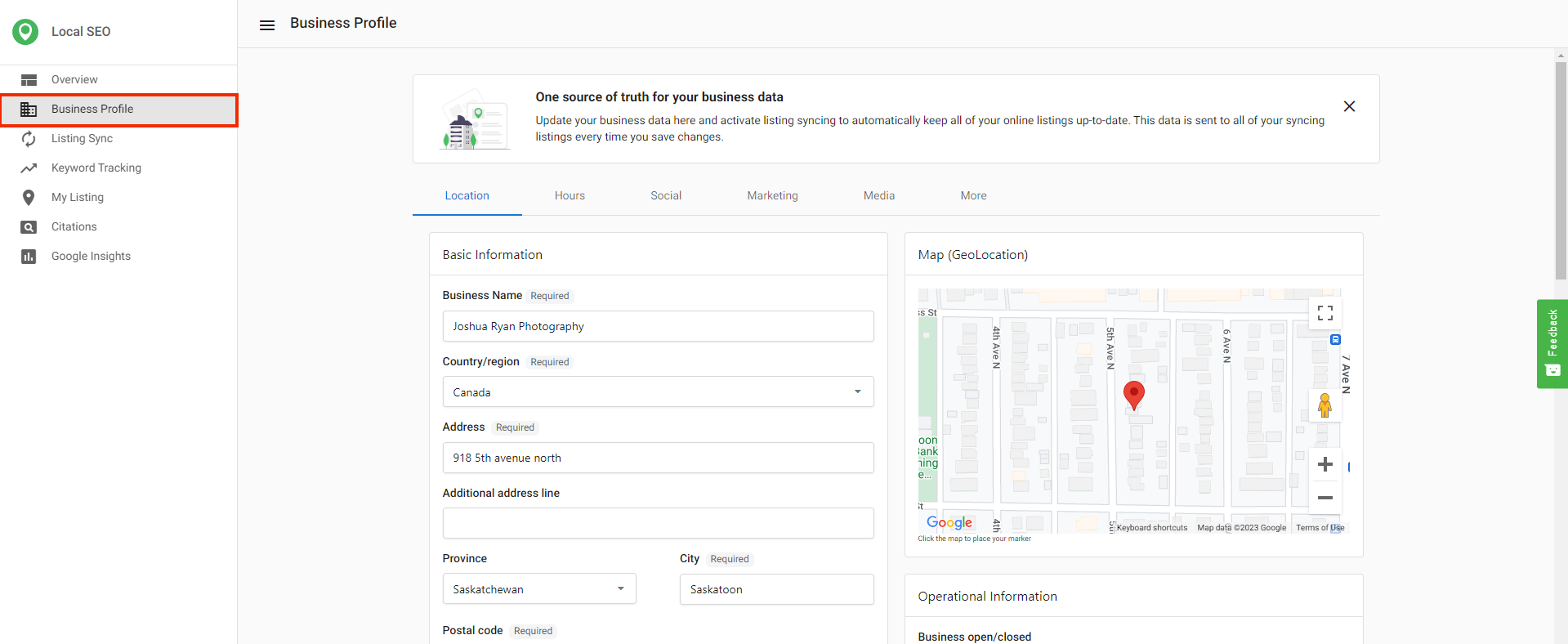
Task: Open the More tab menu
Action: pyautogui.click(x=973, y=196)
